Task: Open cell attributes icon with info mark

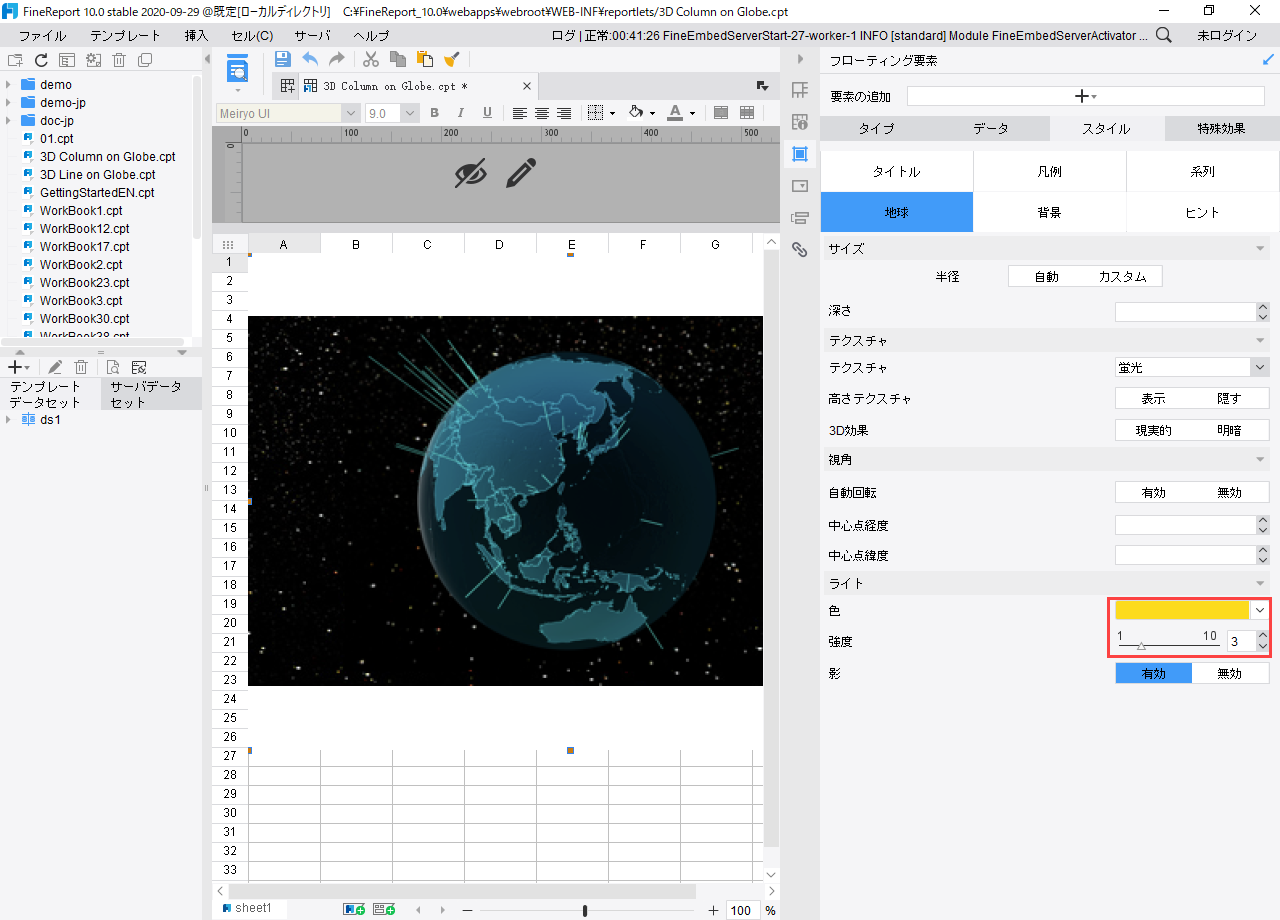Action: (800, 122)
